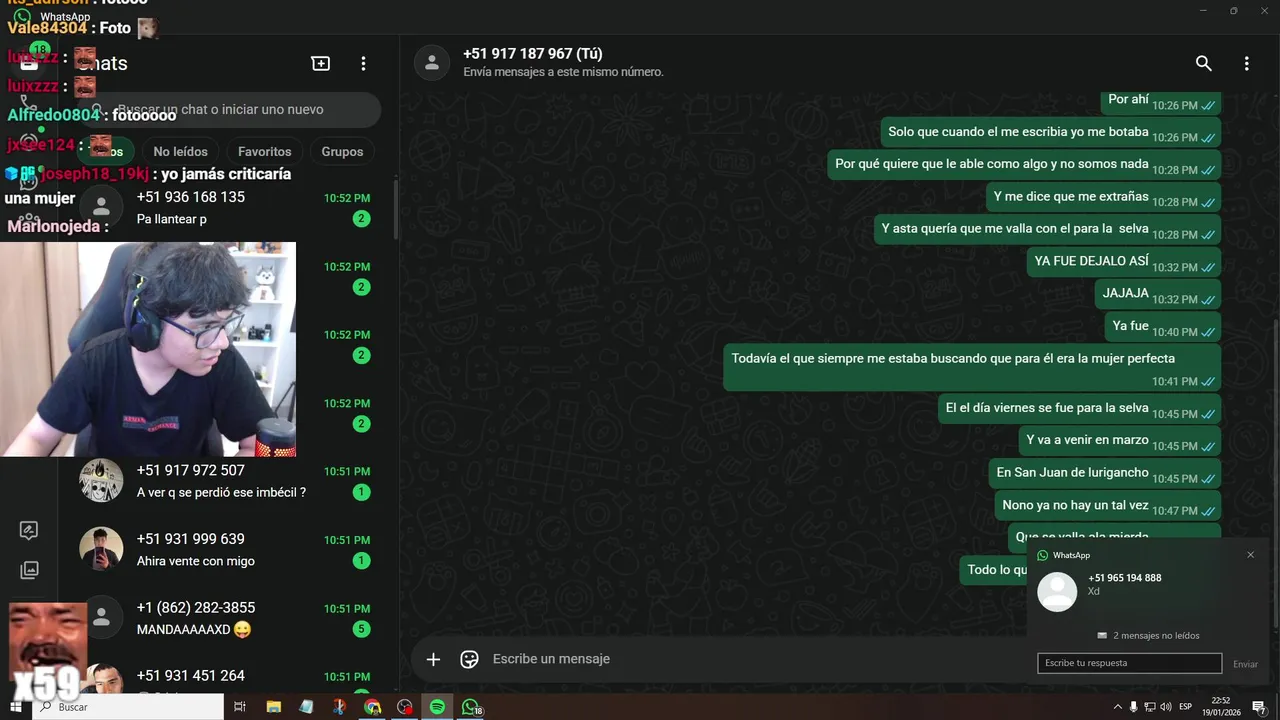Open the emoji and sticker picker
The height and width of the screenshot is (720, 1280).
coord(469,659)
